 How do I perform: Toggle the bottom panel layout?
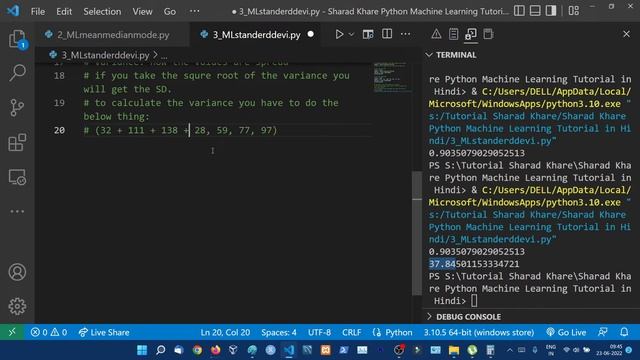click(535, 11)
